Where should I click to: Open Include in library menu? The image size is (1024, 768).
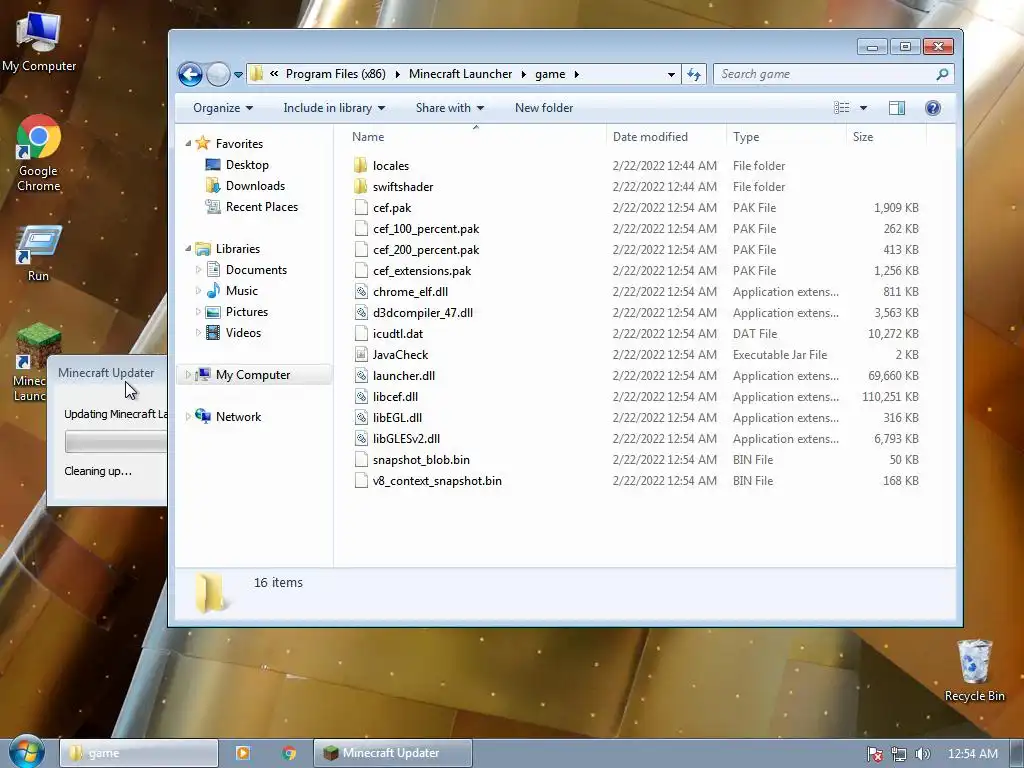tap(334, 108)
